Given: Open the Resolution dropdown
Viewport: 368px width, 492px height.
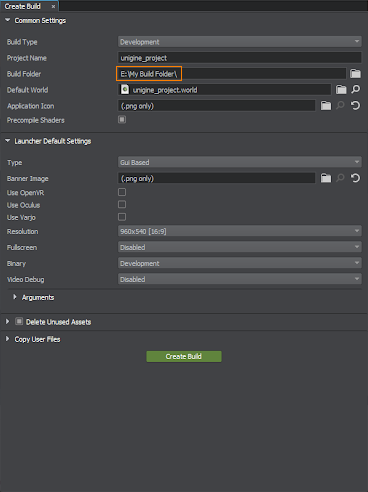Looking at the screenshot, I should tap(240, 231).
